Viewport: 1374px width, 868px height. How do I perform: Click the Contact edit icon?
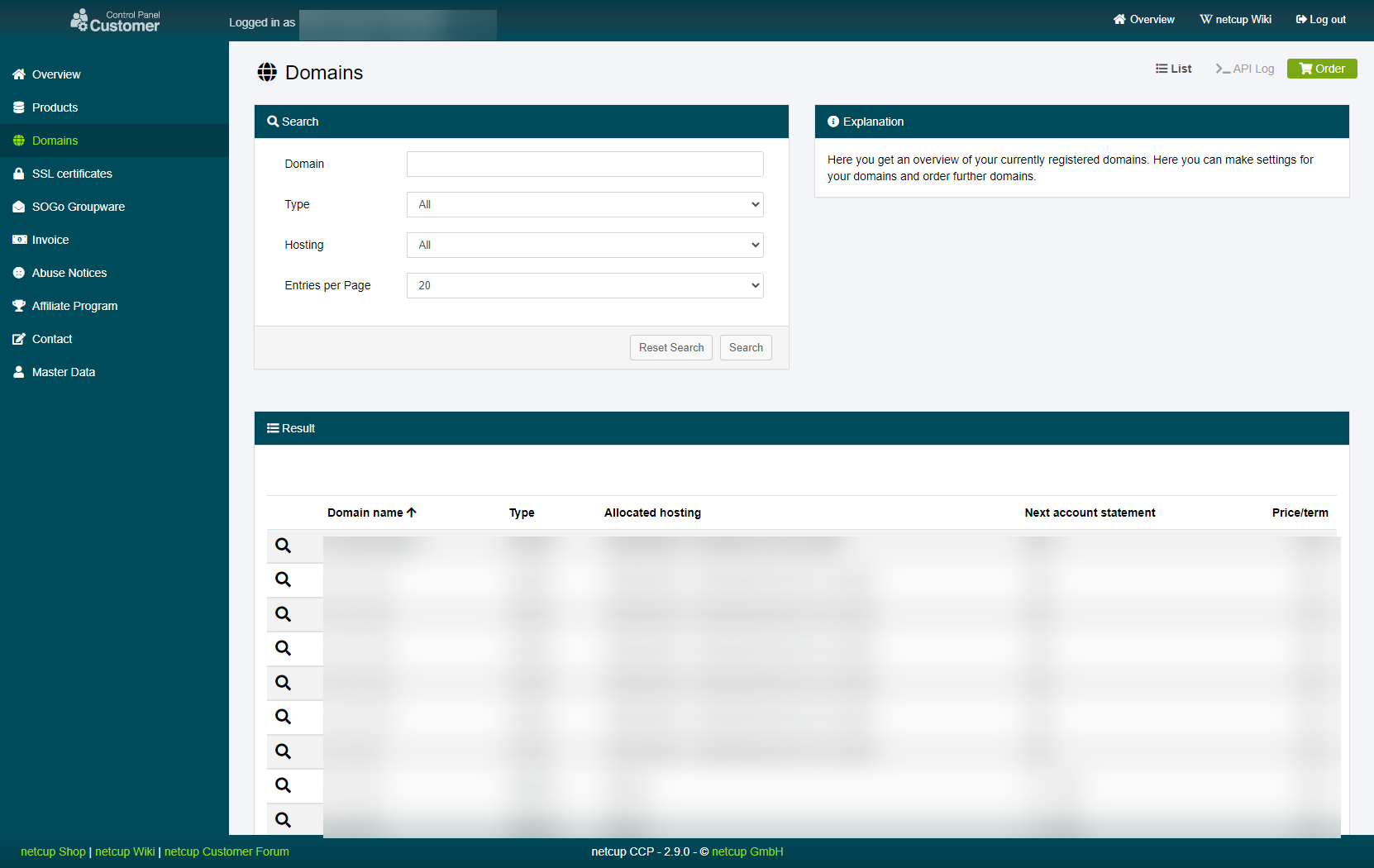click(19, 339)
